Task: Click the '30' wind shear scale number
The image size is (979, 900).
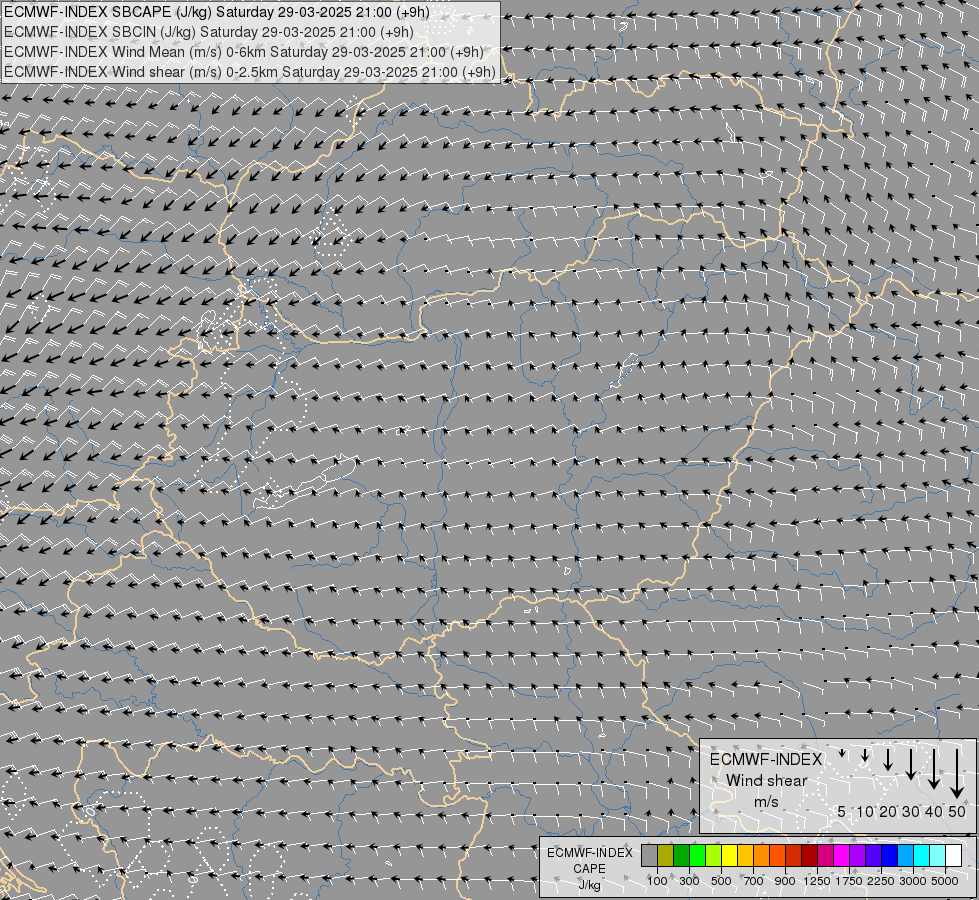Action: [x=911, y=811]
